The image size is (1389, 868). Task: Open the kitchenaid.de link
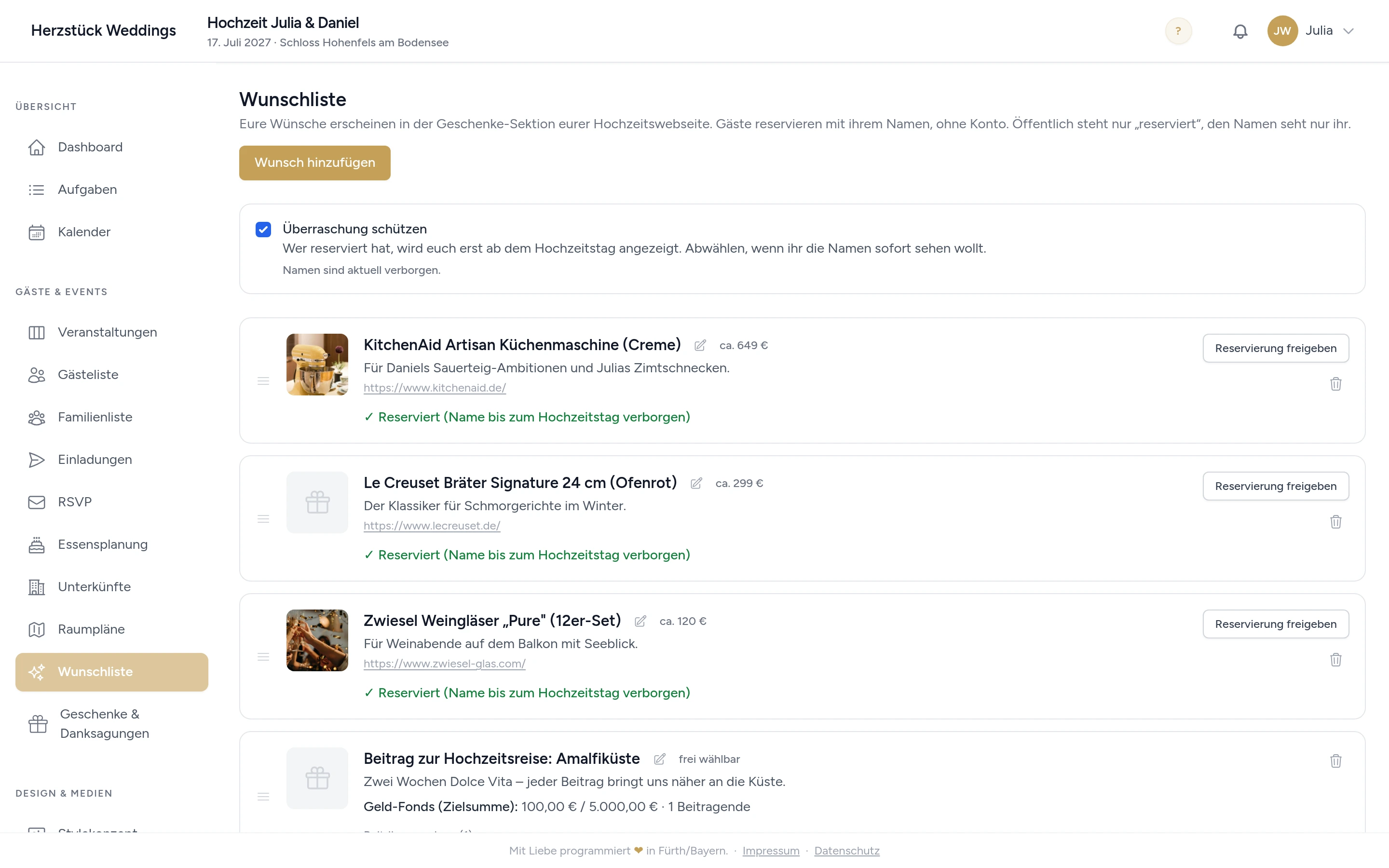435,388
